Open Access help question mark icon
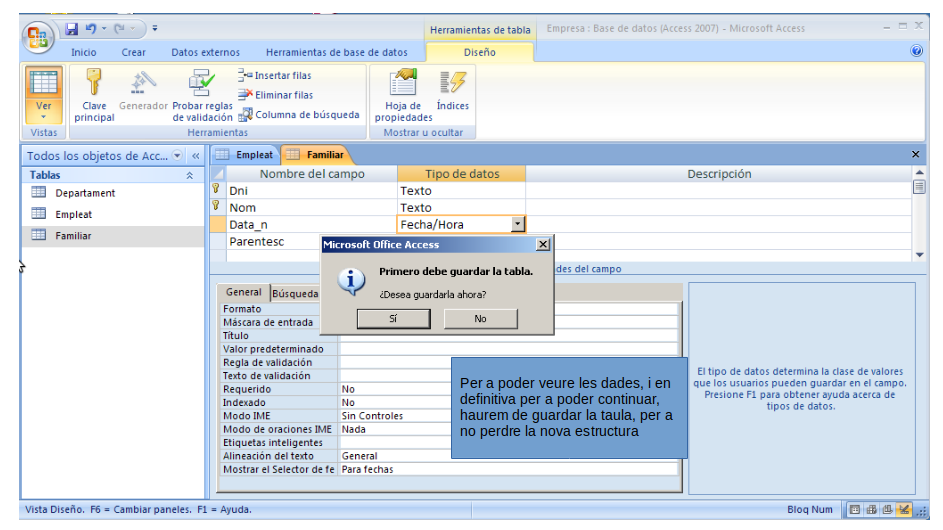The width and height of the screenshot is (943, 530). click(x=917, y=51)
